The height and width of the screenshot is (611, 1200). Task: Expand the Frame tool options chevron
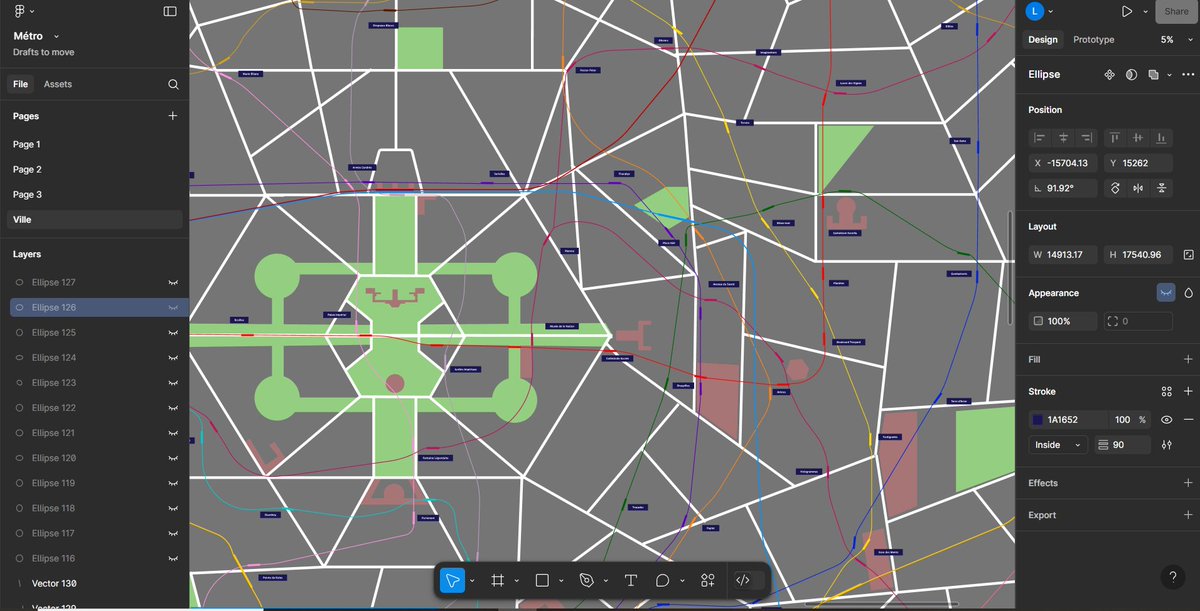click(x=516, y=581)
